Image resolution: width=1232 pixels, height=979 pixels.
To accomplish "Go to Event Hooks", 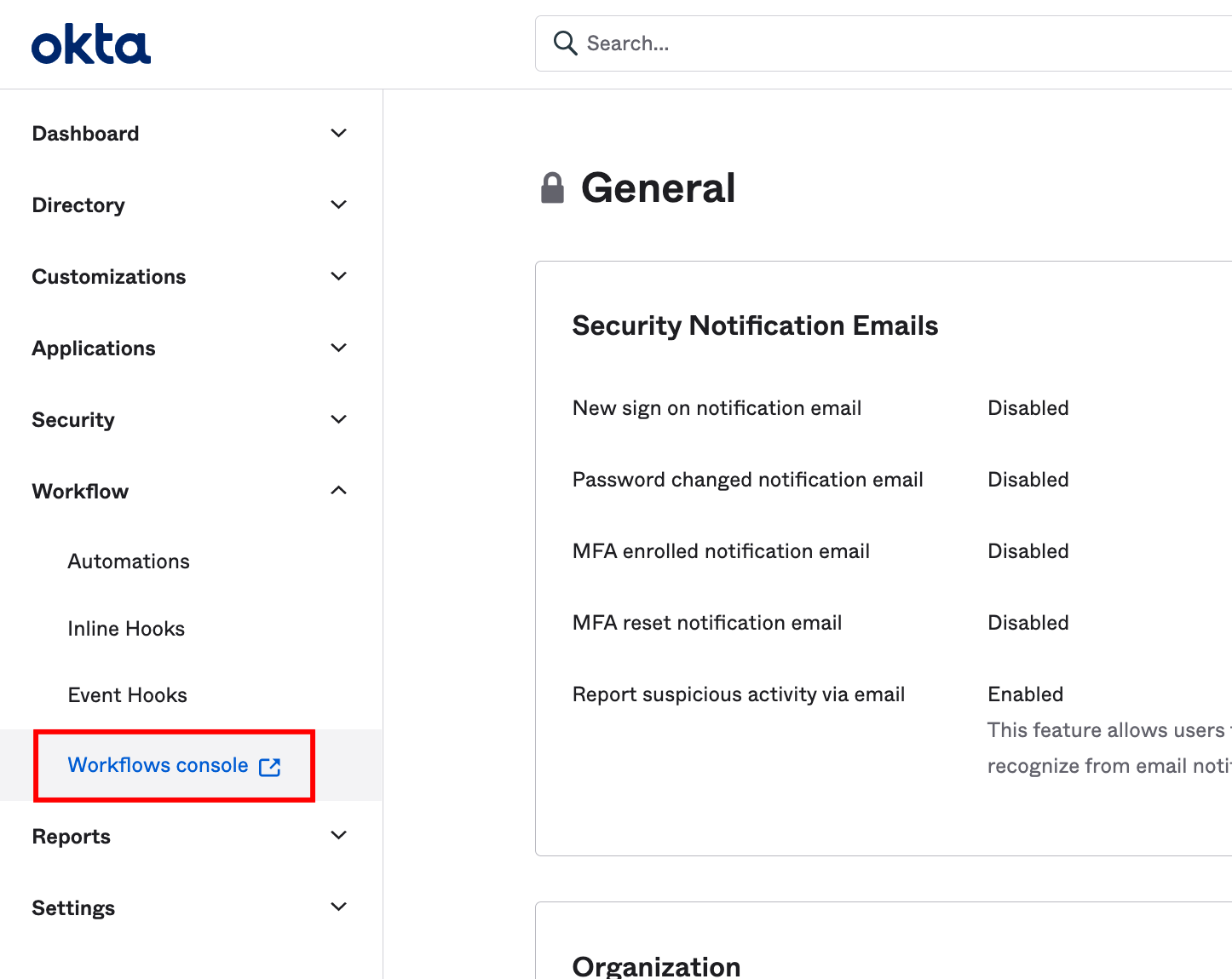I will pyautogui.click(x=127, y=695).
